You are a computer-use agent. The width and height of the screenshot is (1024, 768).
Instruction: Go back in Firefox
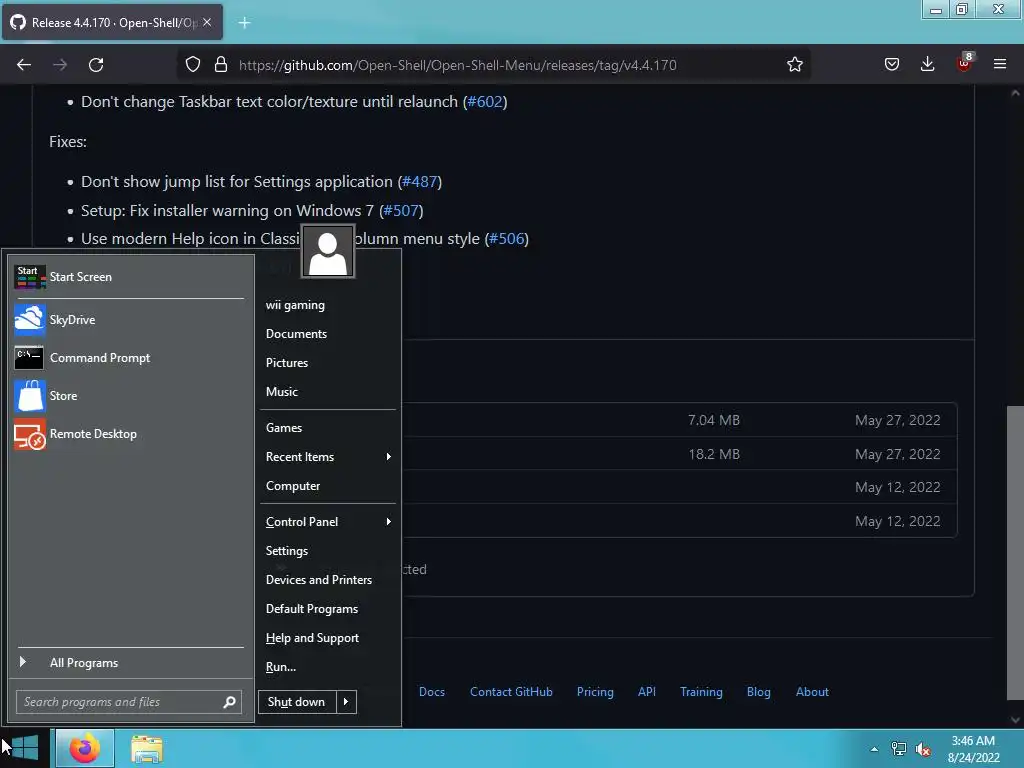pos(24,65)
